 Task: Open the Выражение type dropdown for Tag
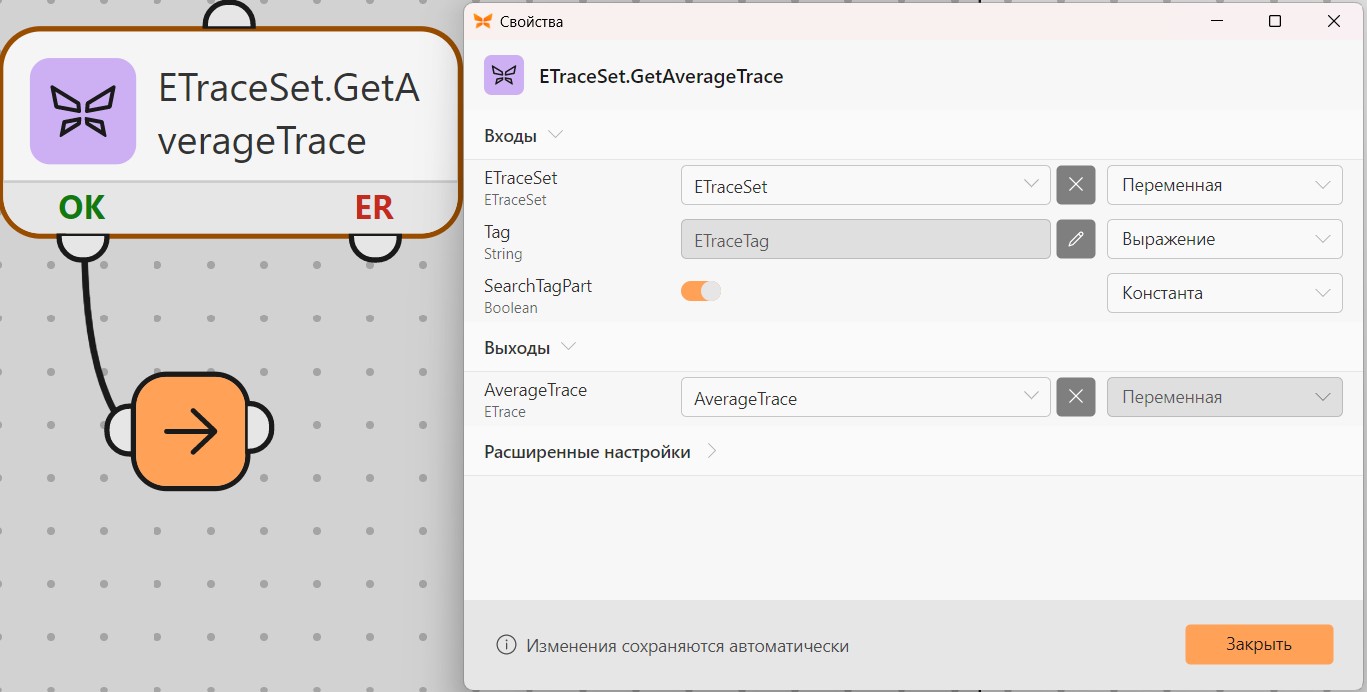tap(1225, 239)
